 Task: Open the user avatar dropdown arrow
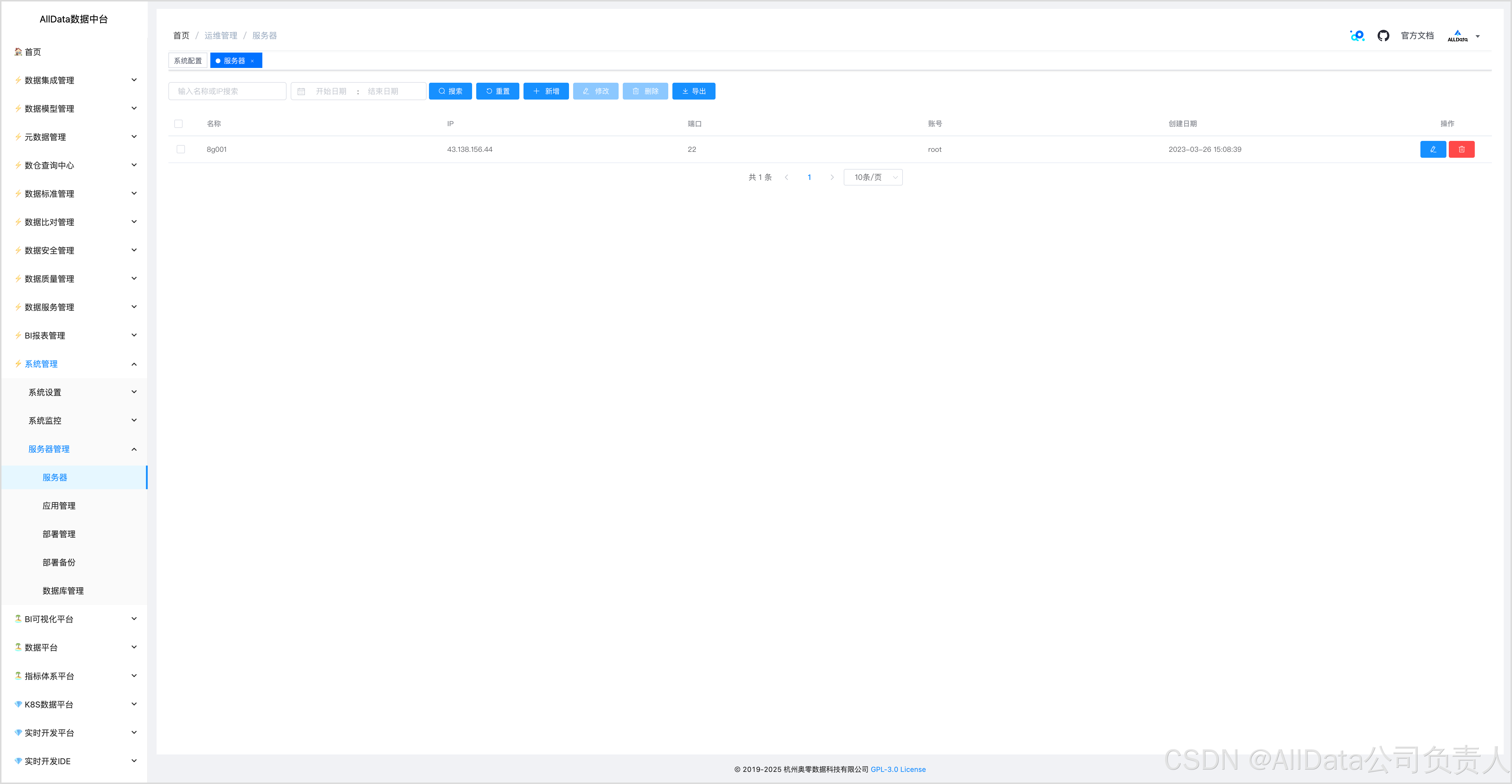pyautogui.click(x=1477, y=36)
